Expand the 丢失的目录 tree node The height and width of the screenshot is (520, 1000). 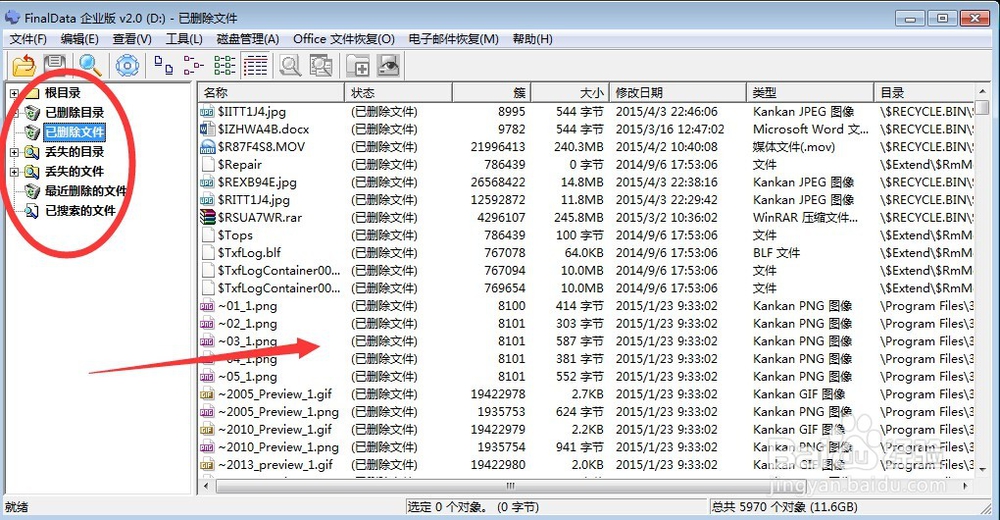[x=14, y=152]
